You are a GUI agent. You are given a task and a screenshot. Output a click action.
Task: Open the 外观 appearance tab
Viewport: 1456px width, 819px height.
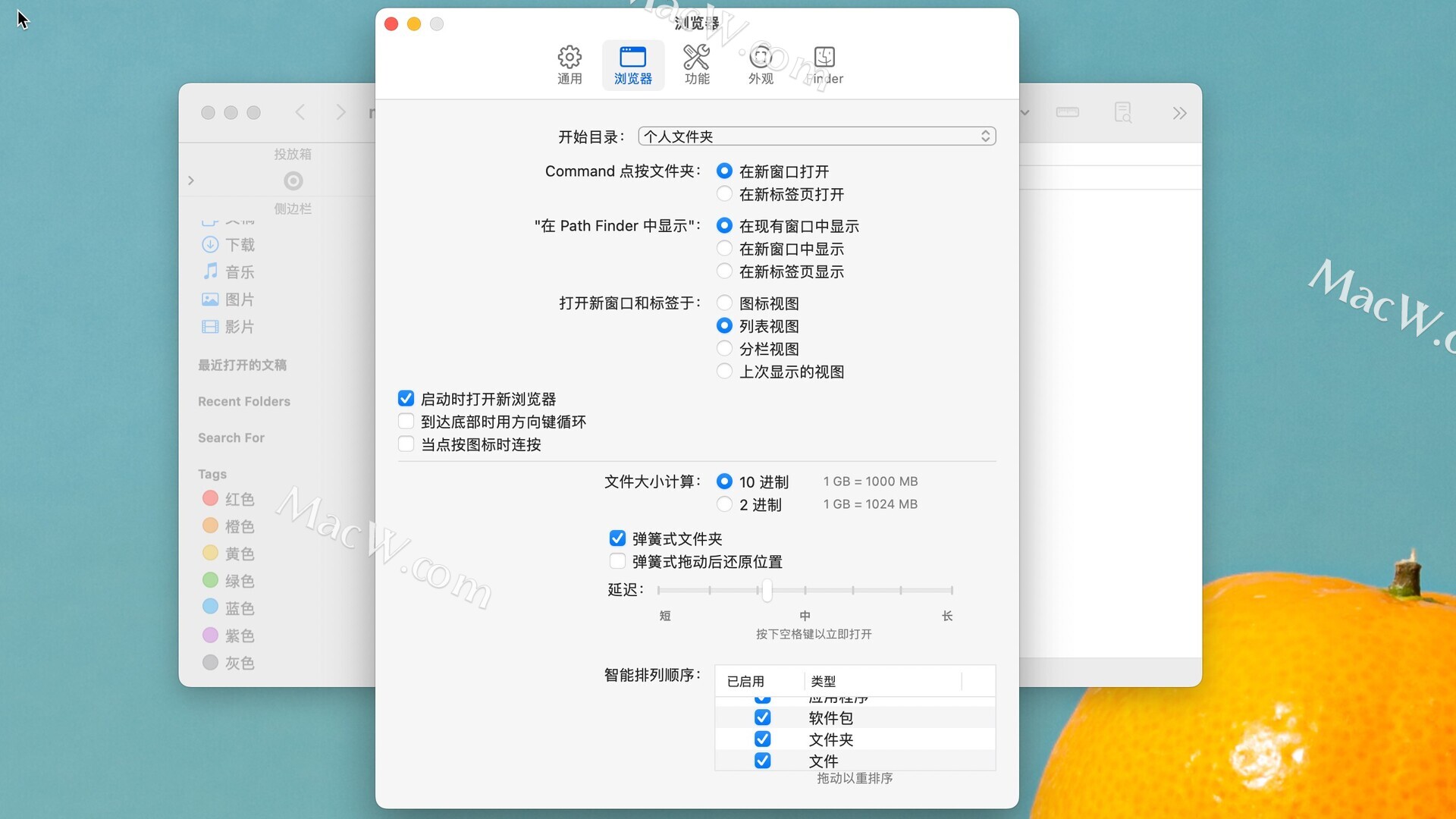click(x=760, y=65)
